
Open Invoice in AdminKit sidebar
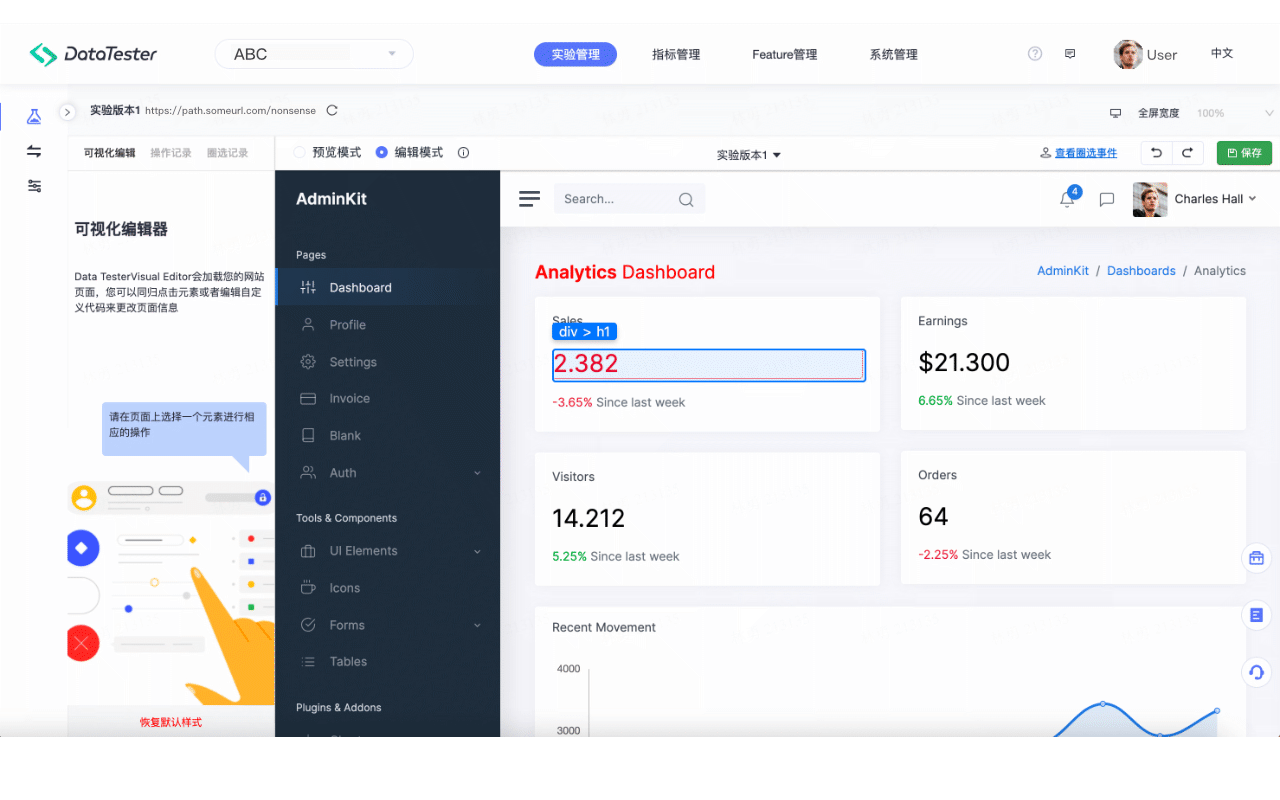[388, 398]
